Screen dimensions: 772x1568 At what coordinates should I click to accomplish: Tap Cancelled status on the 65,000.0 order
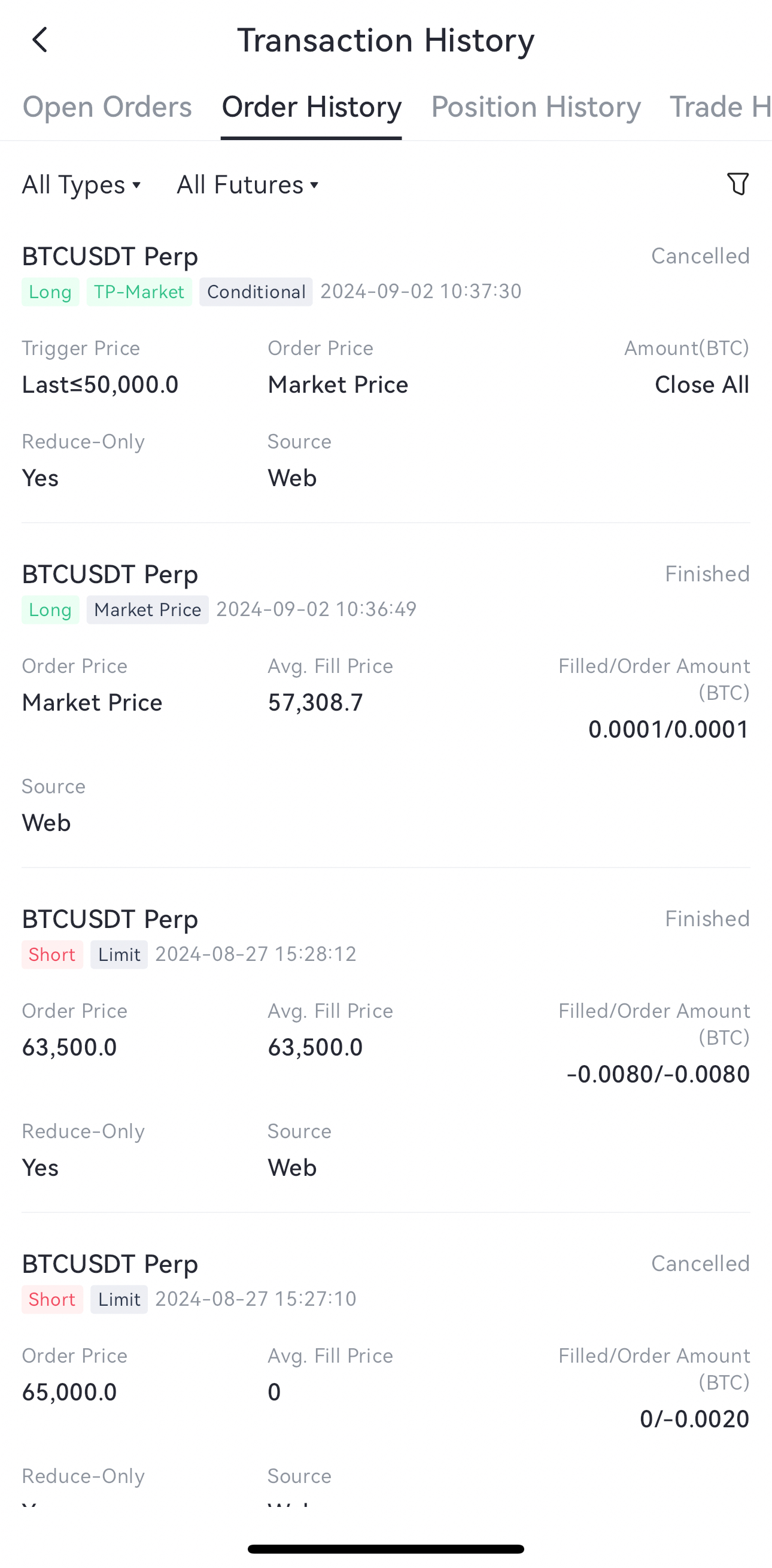point(700,1264)
